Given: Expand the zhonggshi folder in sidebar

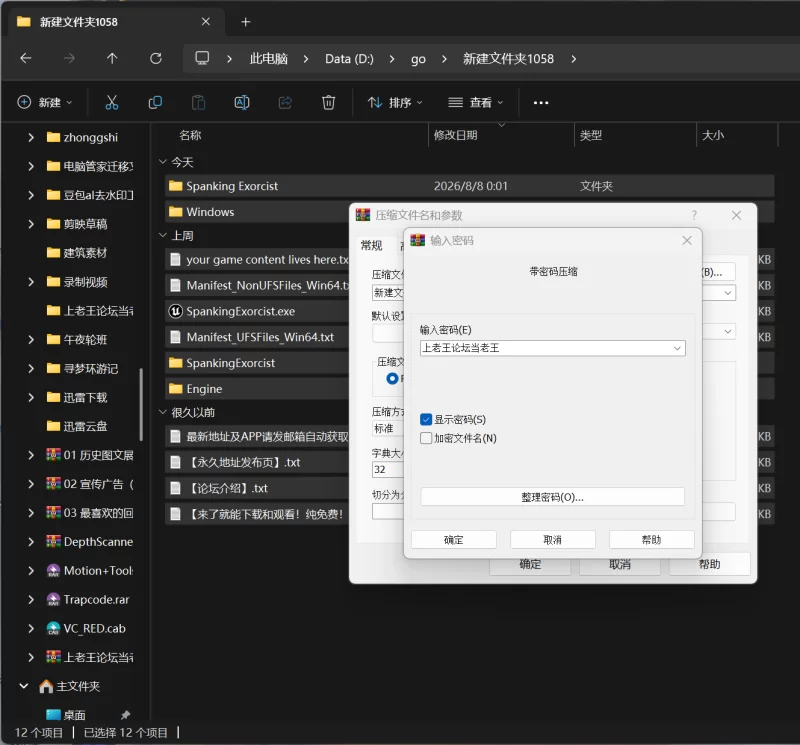Looking at the screenshot, I should 31,137.
